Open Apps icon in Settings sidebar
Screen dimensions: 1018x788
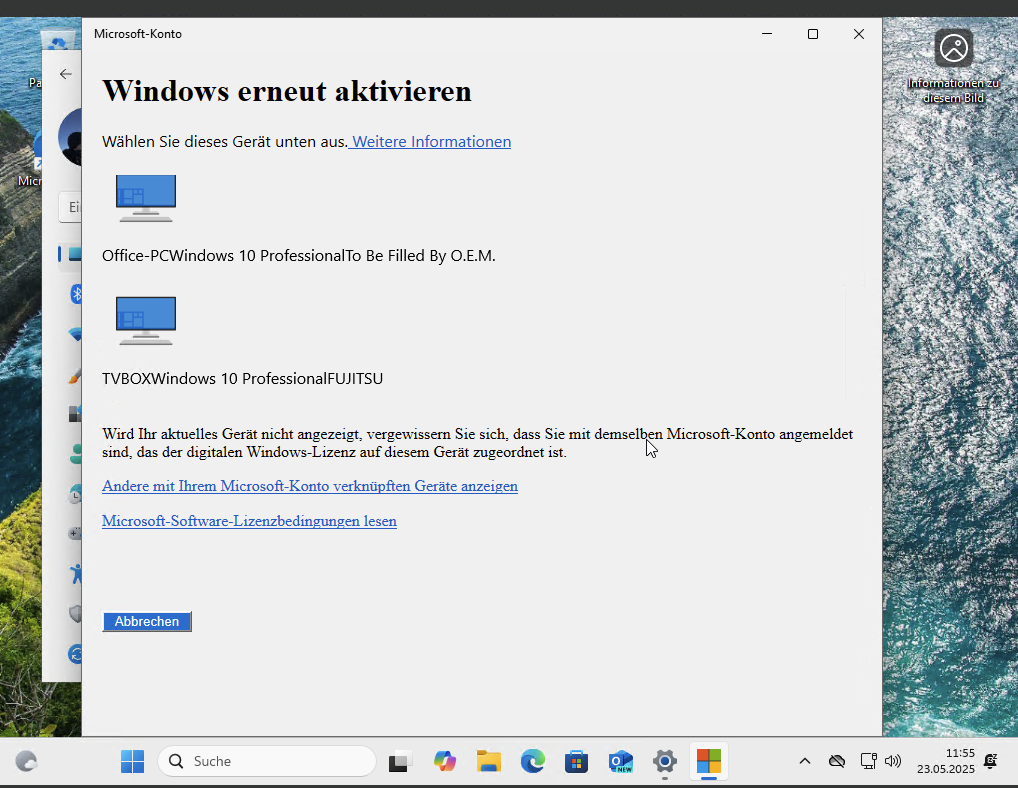tap(75, 413)
